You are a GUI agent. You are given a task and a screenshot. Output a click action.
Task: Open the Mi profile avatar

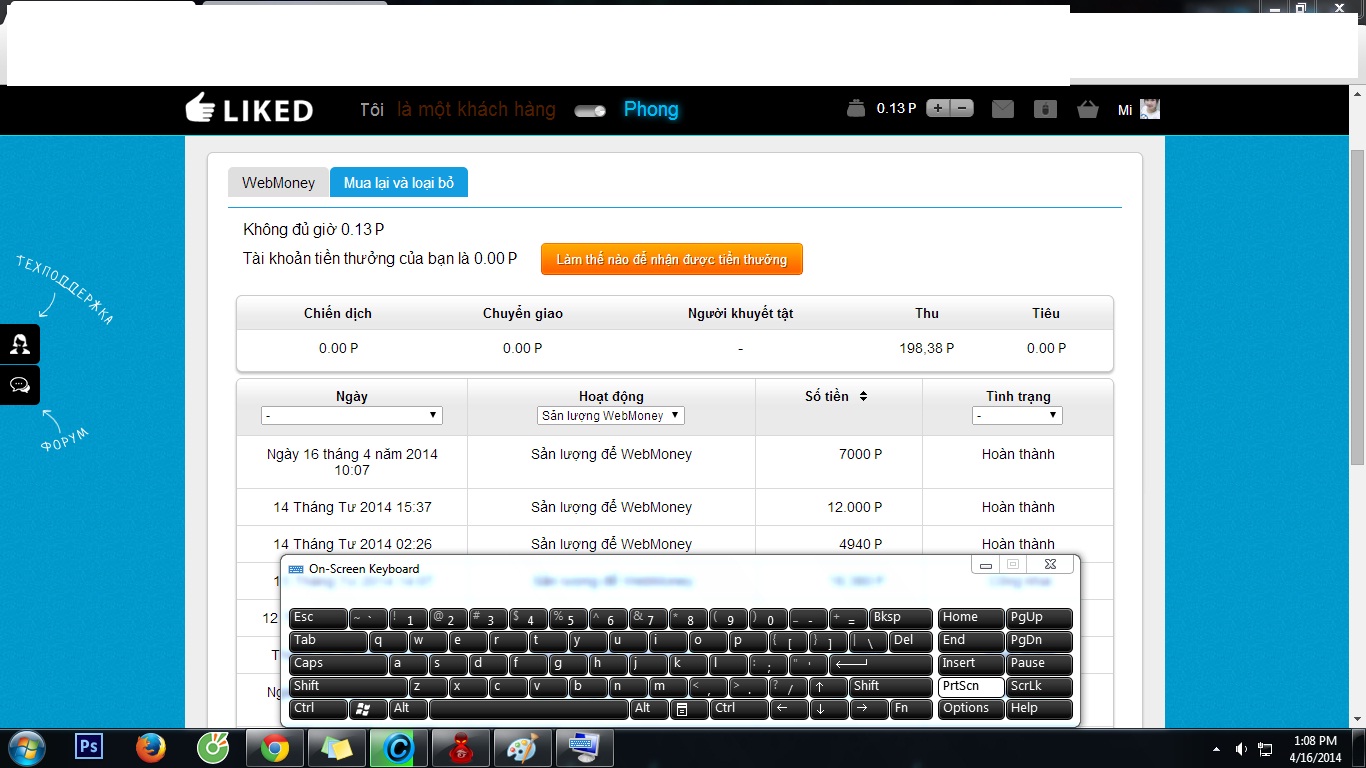tap(1150, 109)
